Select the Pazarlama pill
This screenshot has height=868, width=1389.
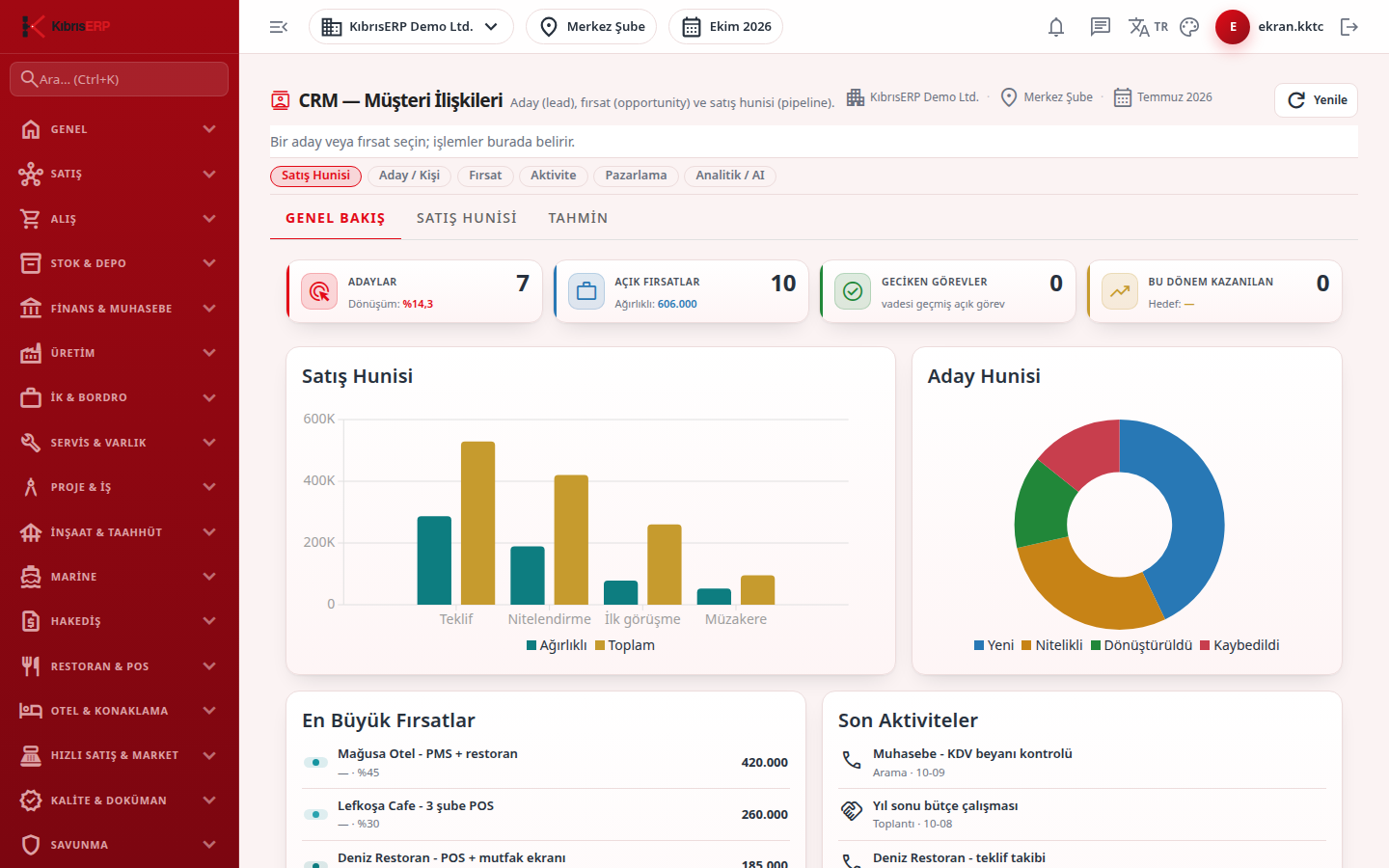coord(636,176)
